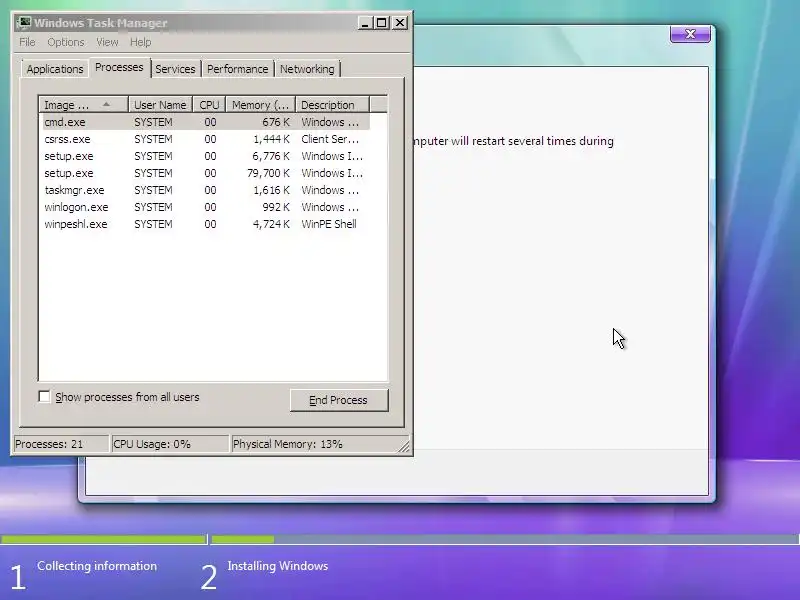Click the 992 K memory value
This screenshot has height=600, width=800.
click(x=277, y=207)
